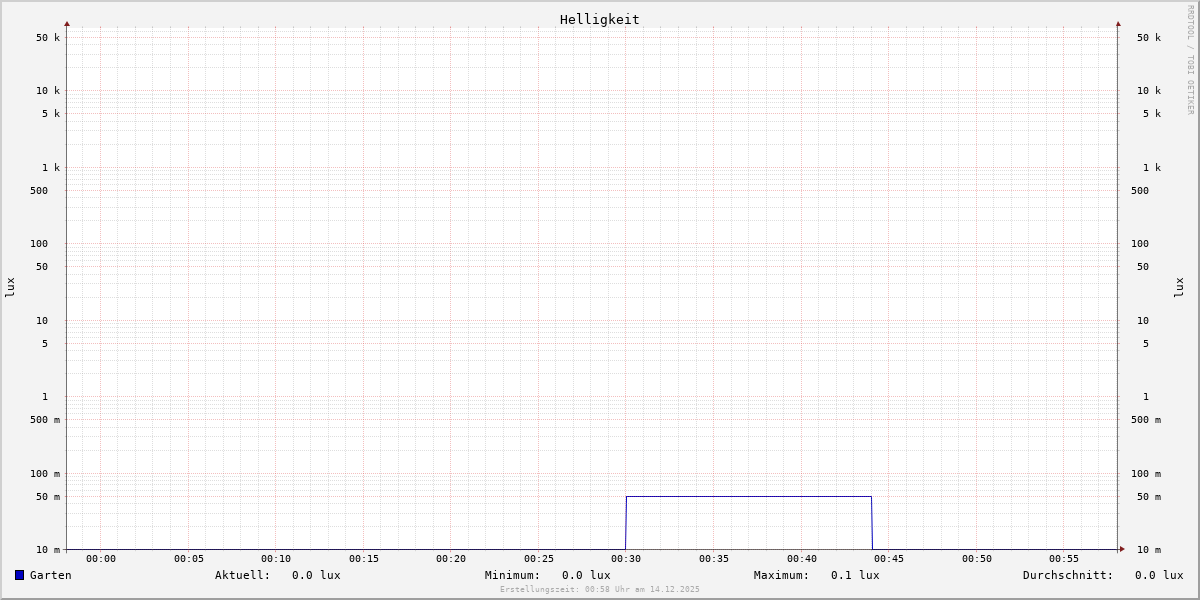Select the Helligkeit chart title
1200x600 pixels.
point(600,19)
